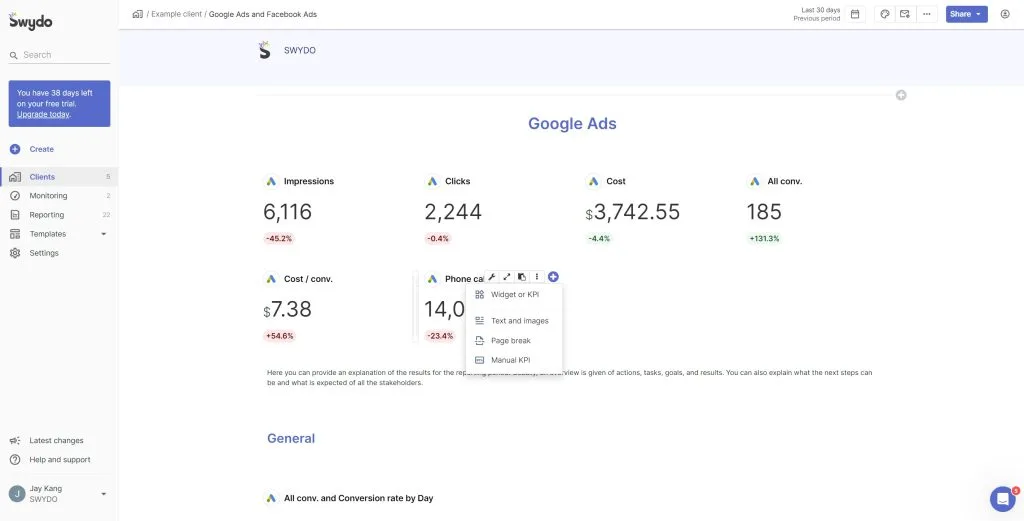The height and width of the screenshot is (521, 1024).
Task: Click the Google Ads icon beside All conv.
Action: (x=754, y=182)
